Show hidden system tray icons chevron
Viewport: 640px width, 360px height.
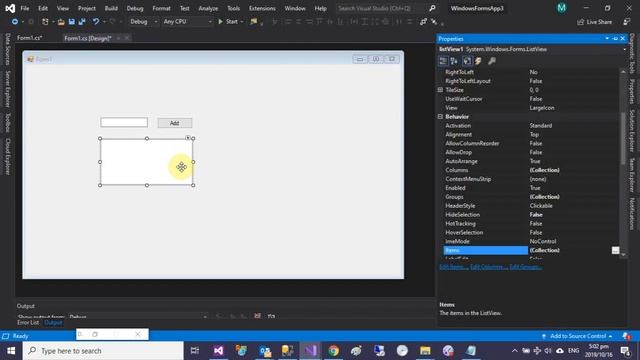tap(515, 351)
